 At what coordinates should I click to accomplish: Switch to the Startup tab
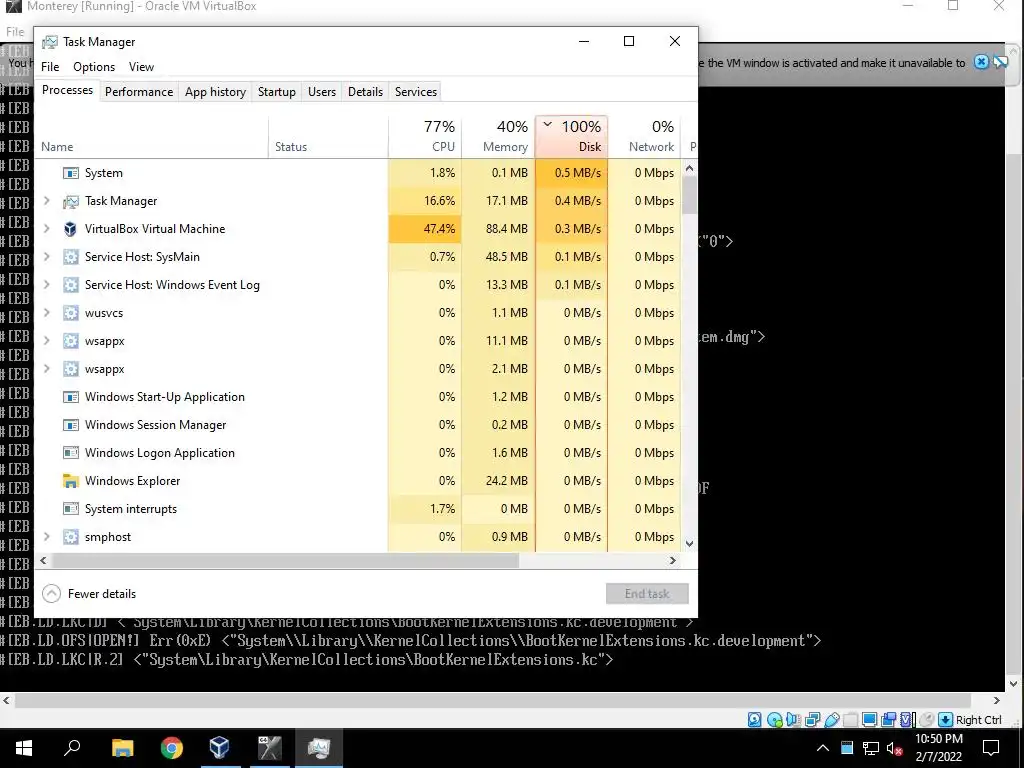[277, 92]
